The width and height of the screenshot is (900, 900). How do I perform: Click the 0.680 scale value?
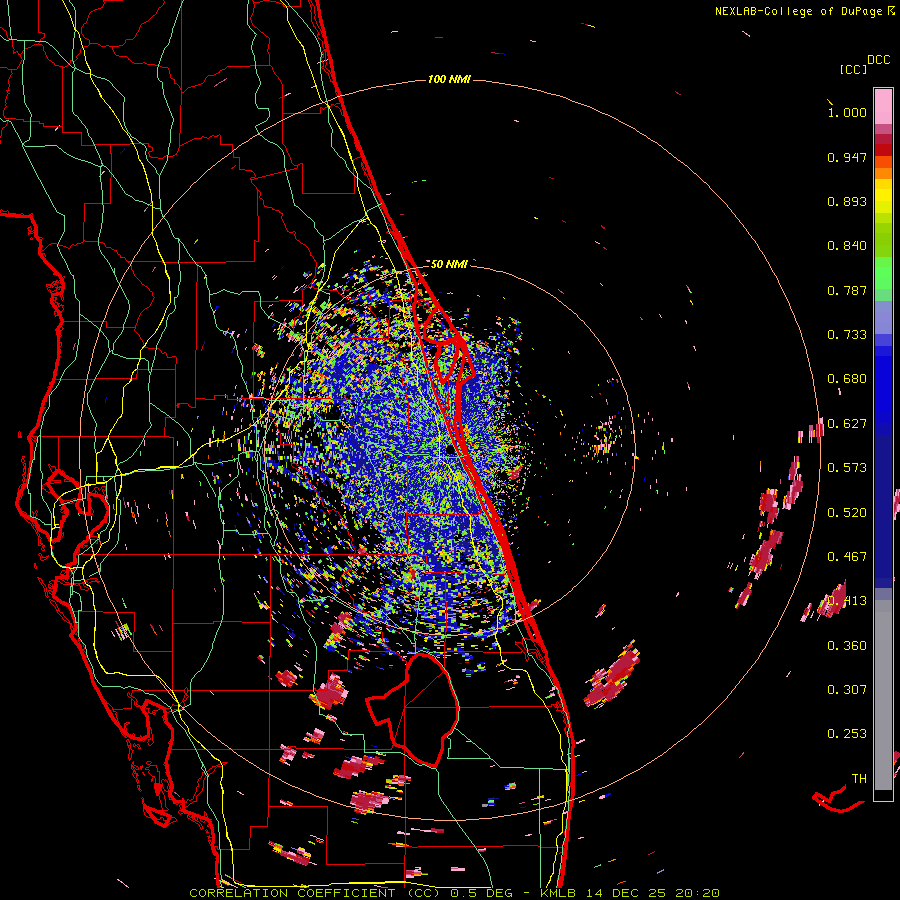(847, 379)
